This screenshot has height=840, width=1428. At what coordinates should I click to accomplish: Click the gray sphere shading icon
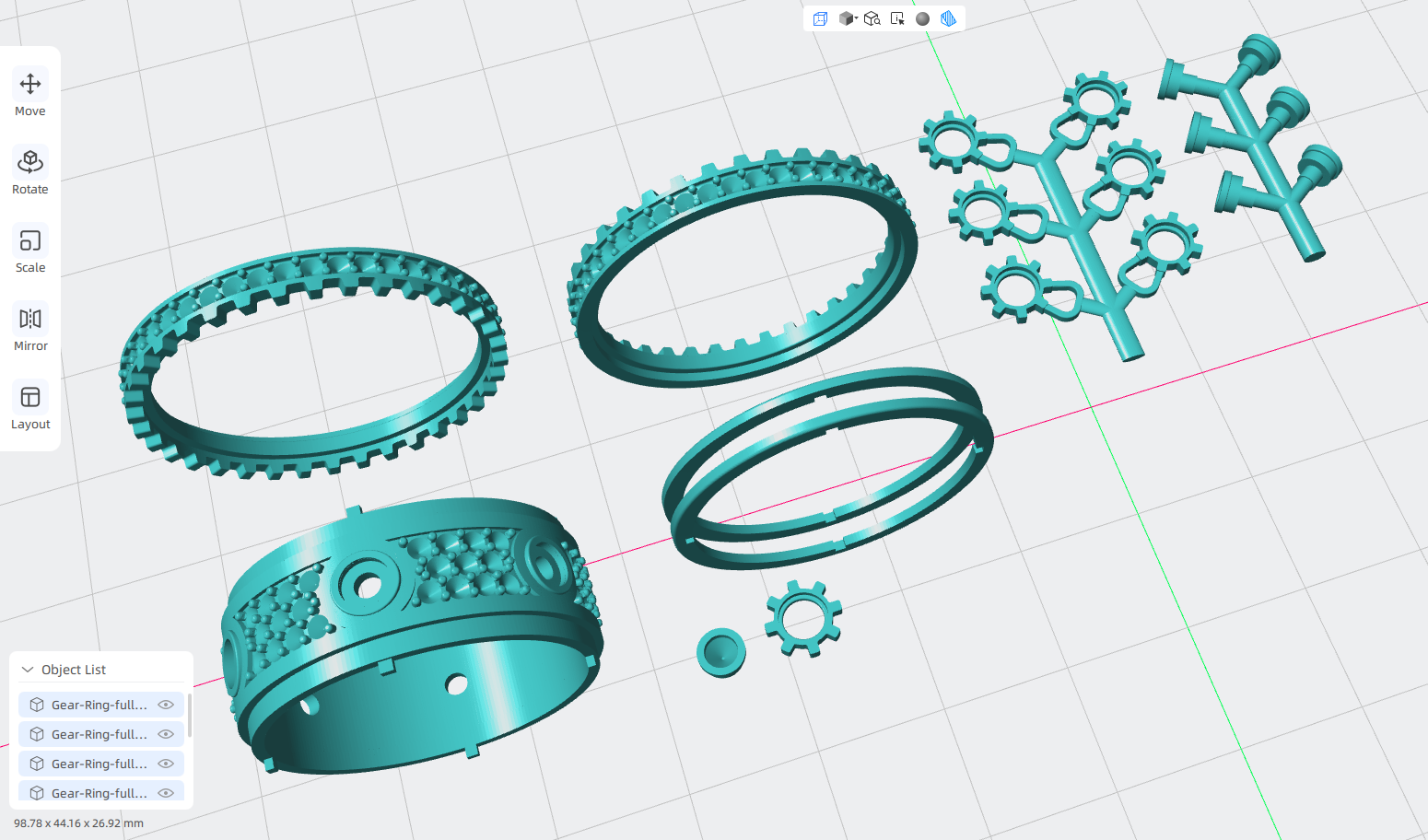922,18
